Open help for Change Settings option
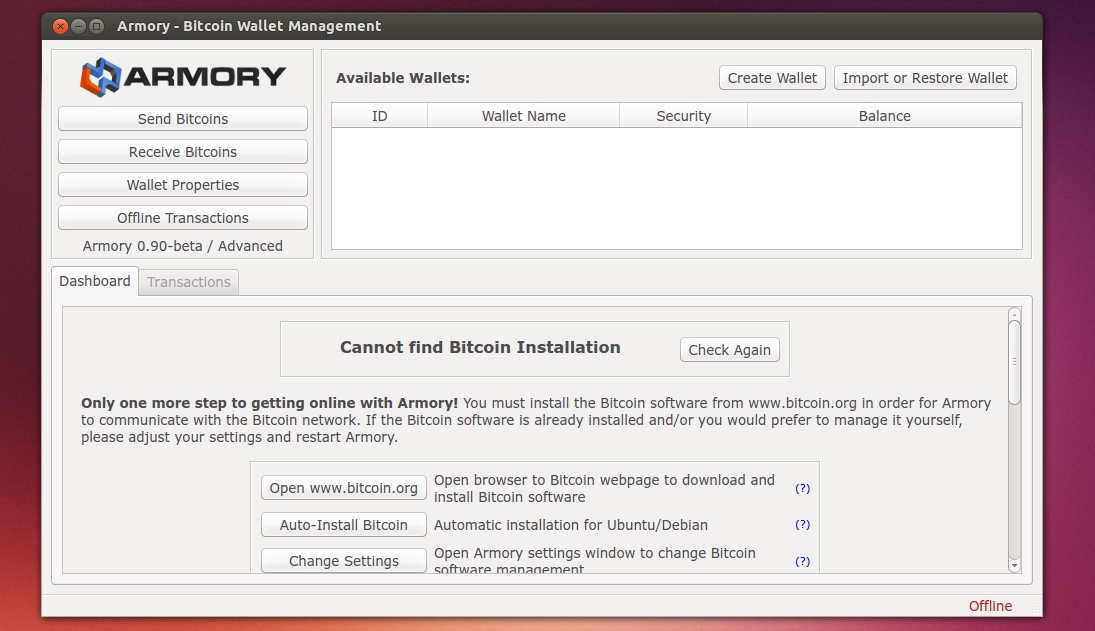The image size is (1095, 631). click(x=802, y=561)
